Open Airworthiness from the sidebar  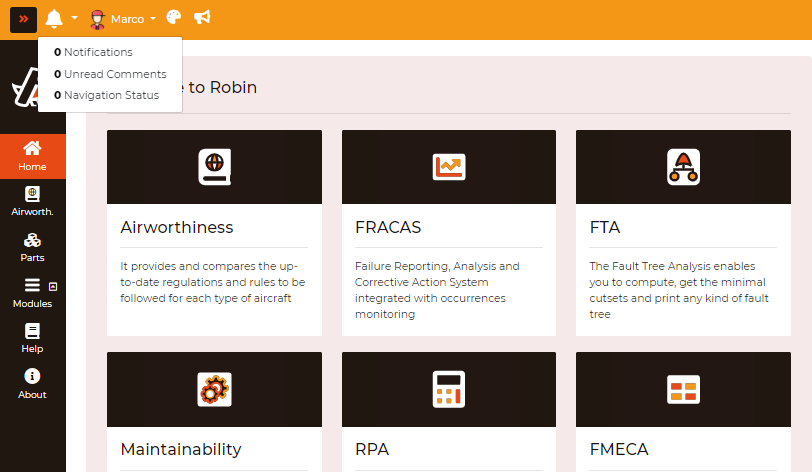coord(32,201)
